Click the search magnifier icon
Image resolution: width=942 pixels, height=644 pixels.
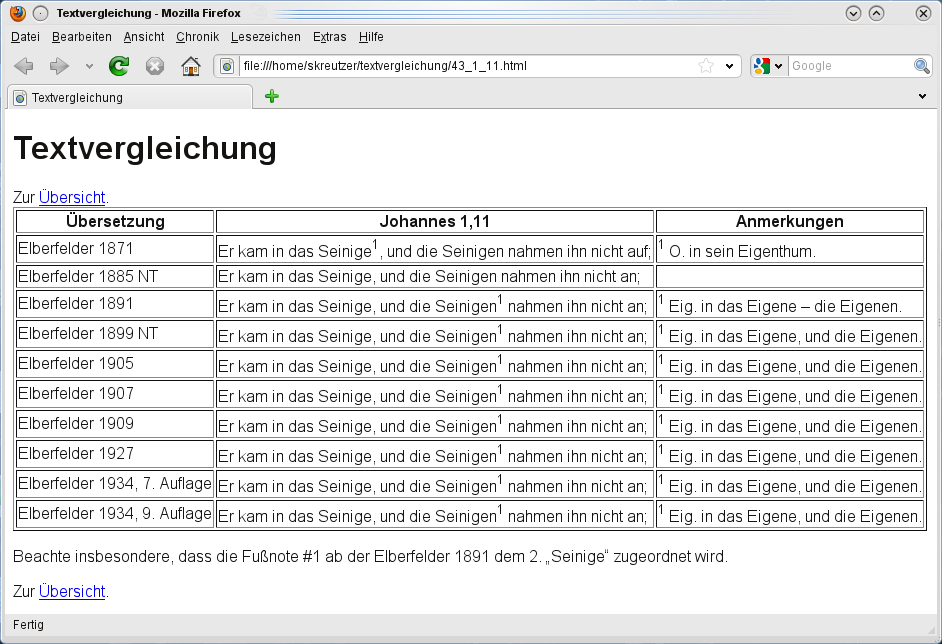[x=921, y=66]
